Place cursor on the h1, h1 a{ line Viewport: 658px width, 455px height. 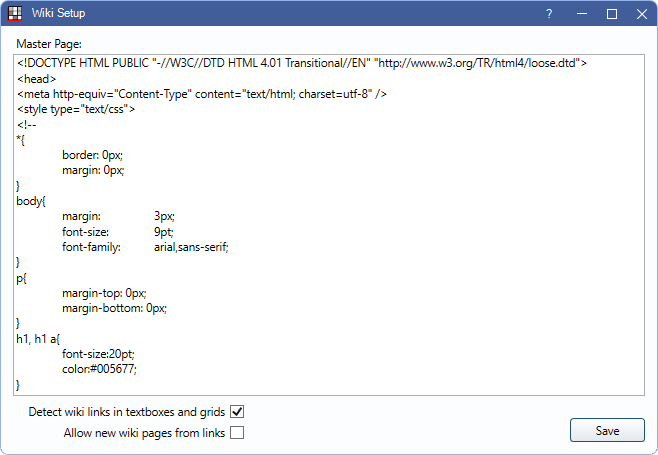pyautogui.click(x=40, y=339)
